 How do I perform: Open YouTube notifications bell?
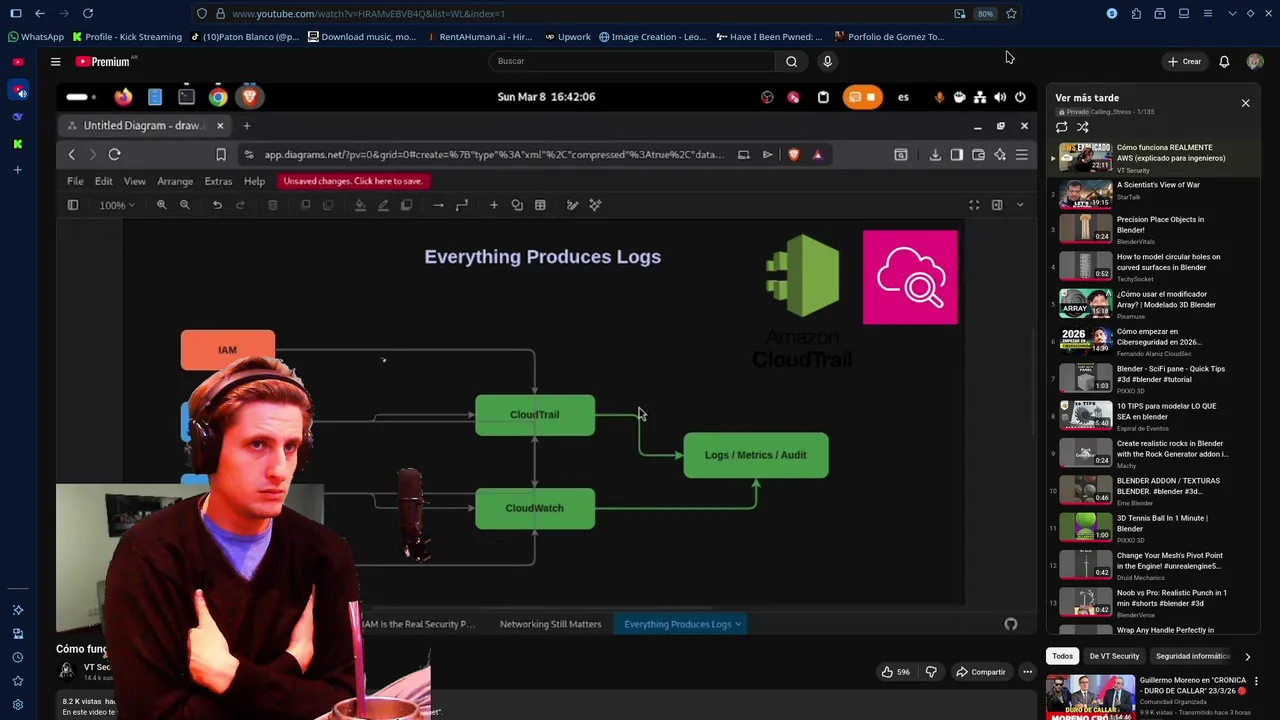coord(1224,62)
